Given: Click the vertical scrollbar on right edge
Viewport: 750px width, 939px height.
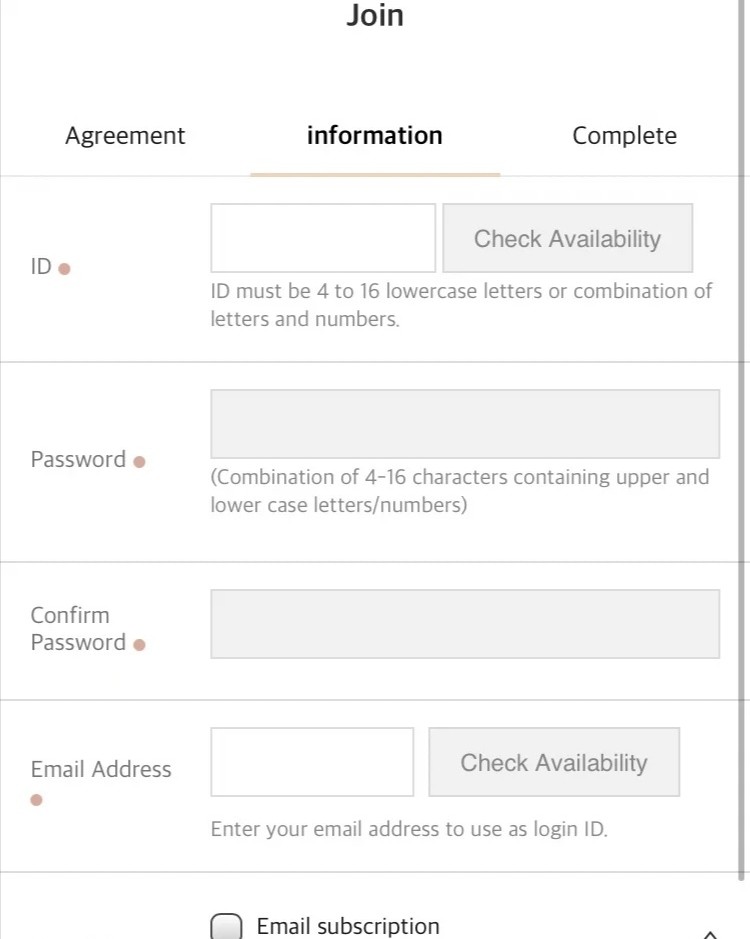Looking at the screenshot, I should (742, 440).
